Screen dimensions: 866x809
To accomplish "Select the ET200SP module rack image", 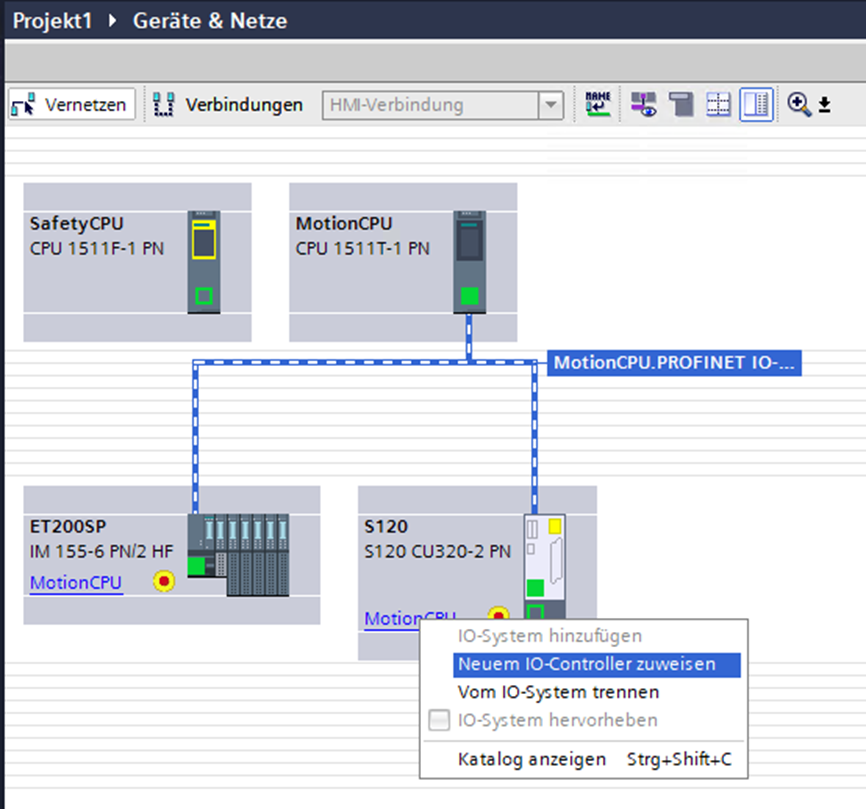I will (x=239, y=555).
